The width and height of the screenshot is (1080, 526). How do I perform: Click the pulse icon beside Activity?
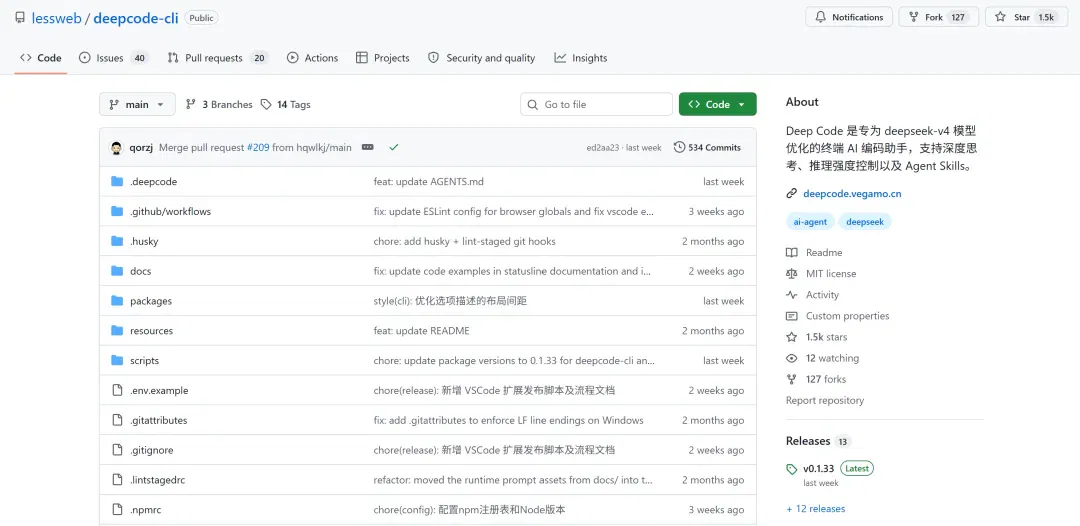[791, 295]
